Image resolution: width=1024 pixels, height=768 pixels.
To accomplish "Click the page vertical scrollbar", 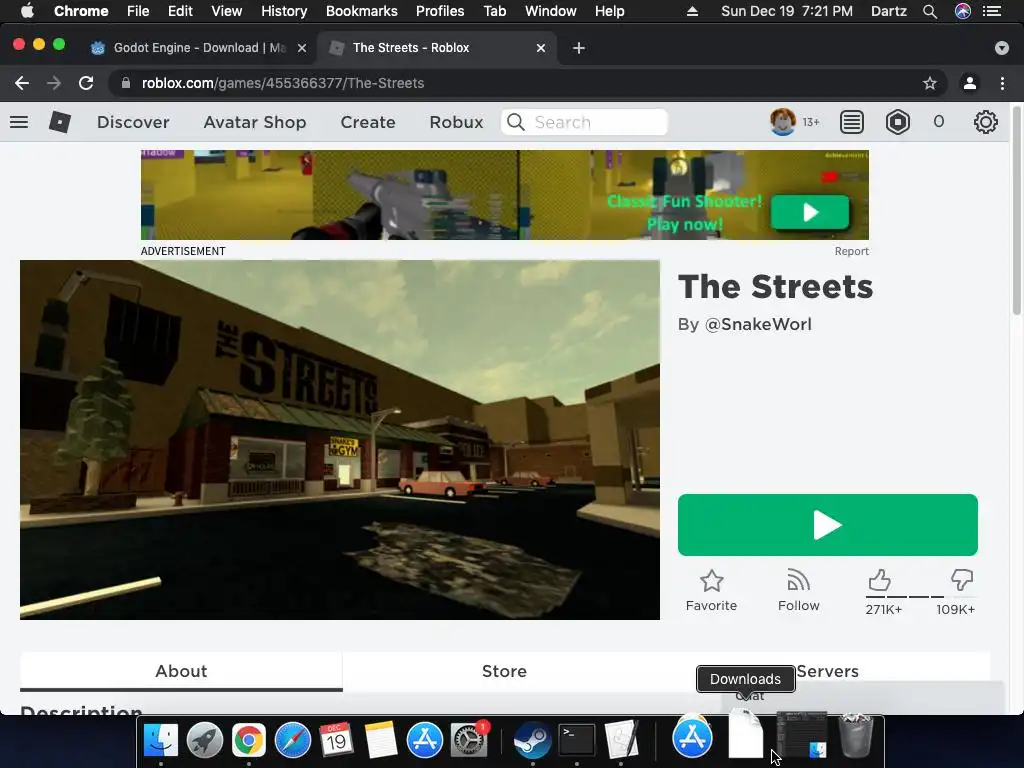I will pyautogui.click(x=1017, y=209).
